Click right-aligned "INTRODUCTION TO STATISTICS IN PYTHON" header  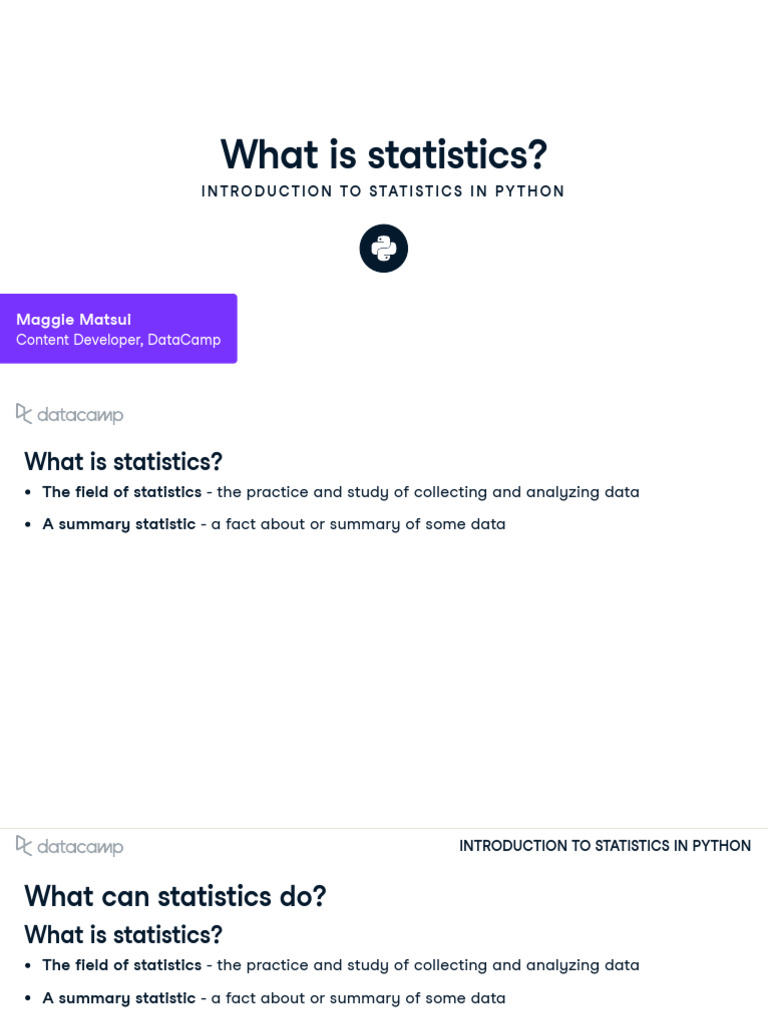[605, 846]
